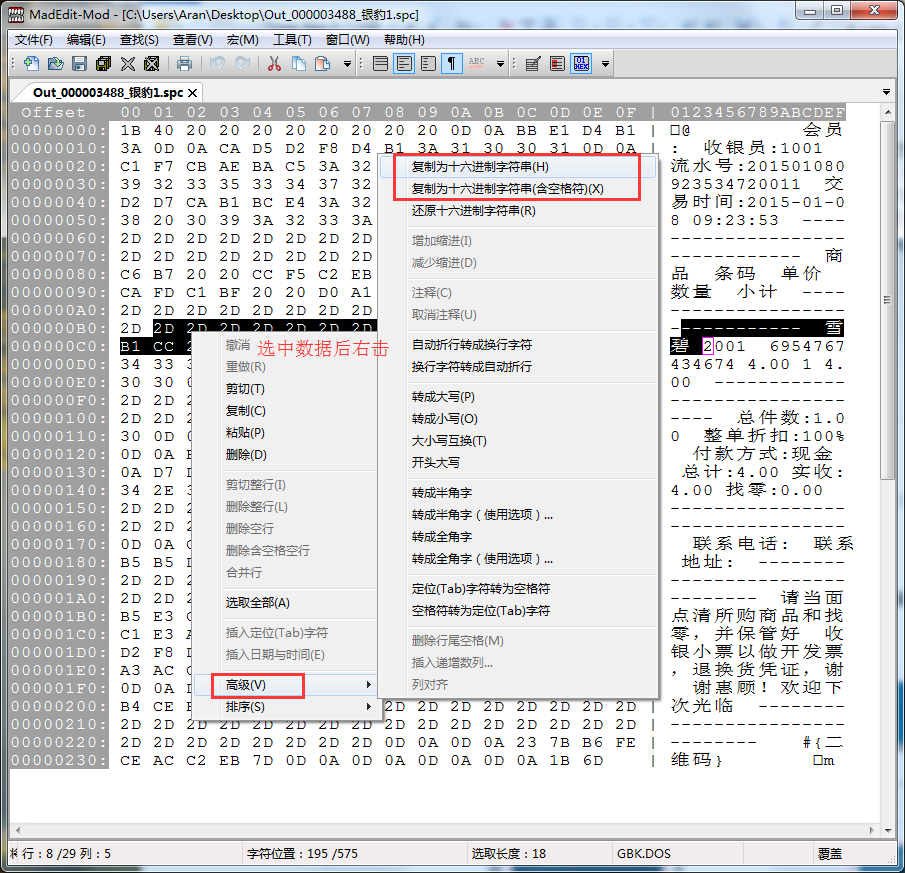Choose 换行字符转成自动折行
Image resolution: width=905 pixels, height=873 pixels.
click(517, 366)
